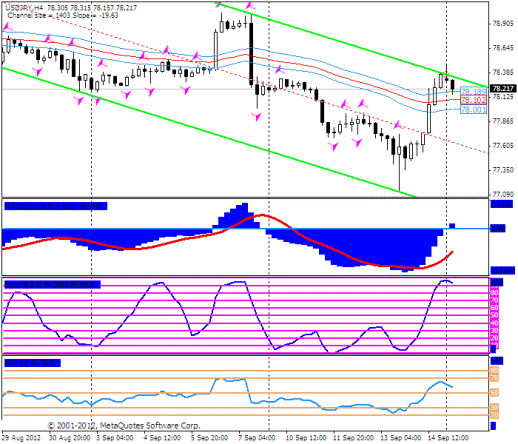Click the 77.605 price axis label
The height and width of the screenshot is (444, 518).
[x=503, y=146]
